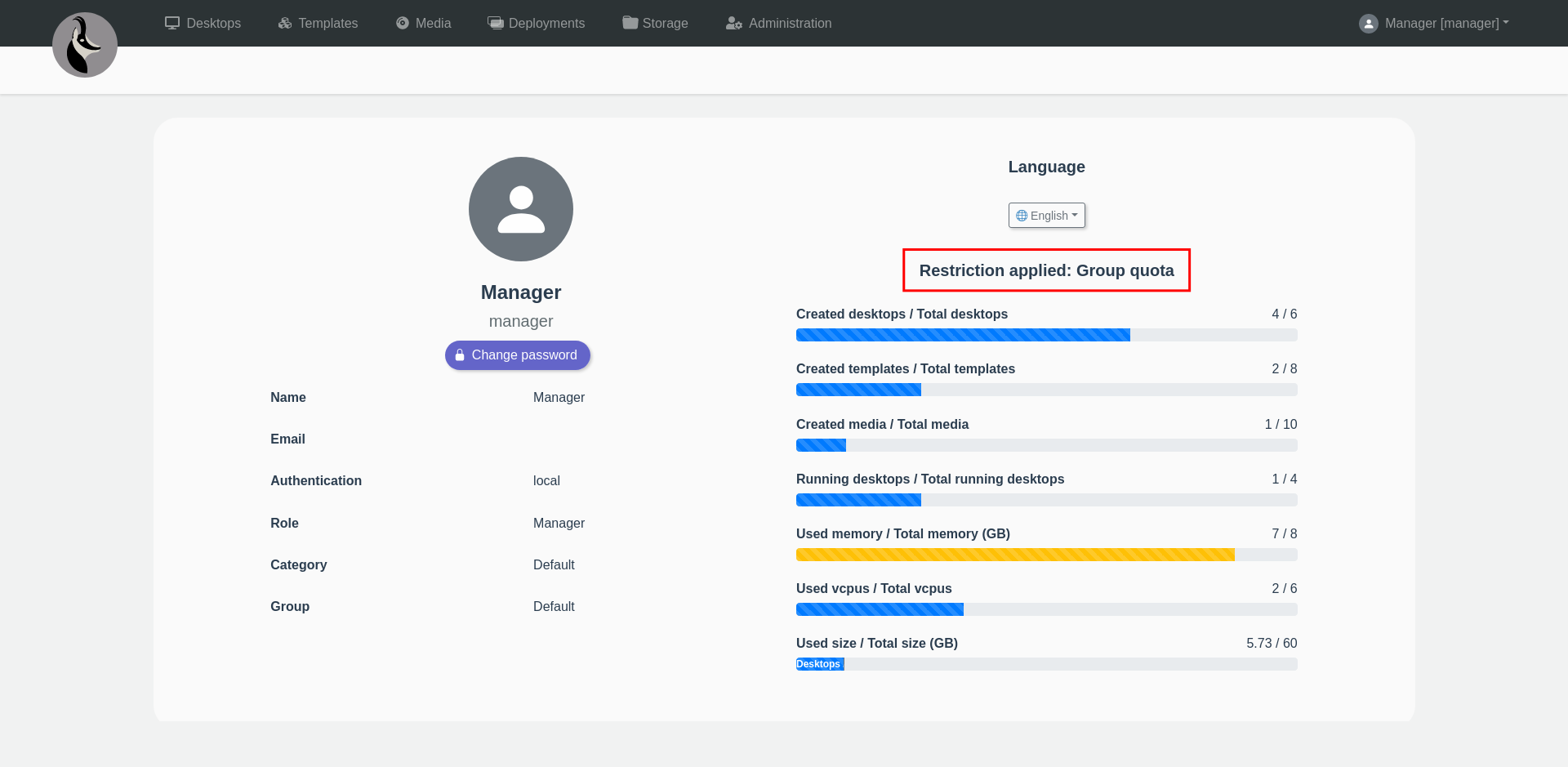The height and width of the screenshot is (767, 1568).
Task: Click the Templates cubes icon
Action: (285, 23)
